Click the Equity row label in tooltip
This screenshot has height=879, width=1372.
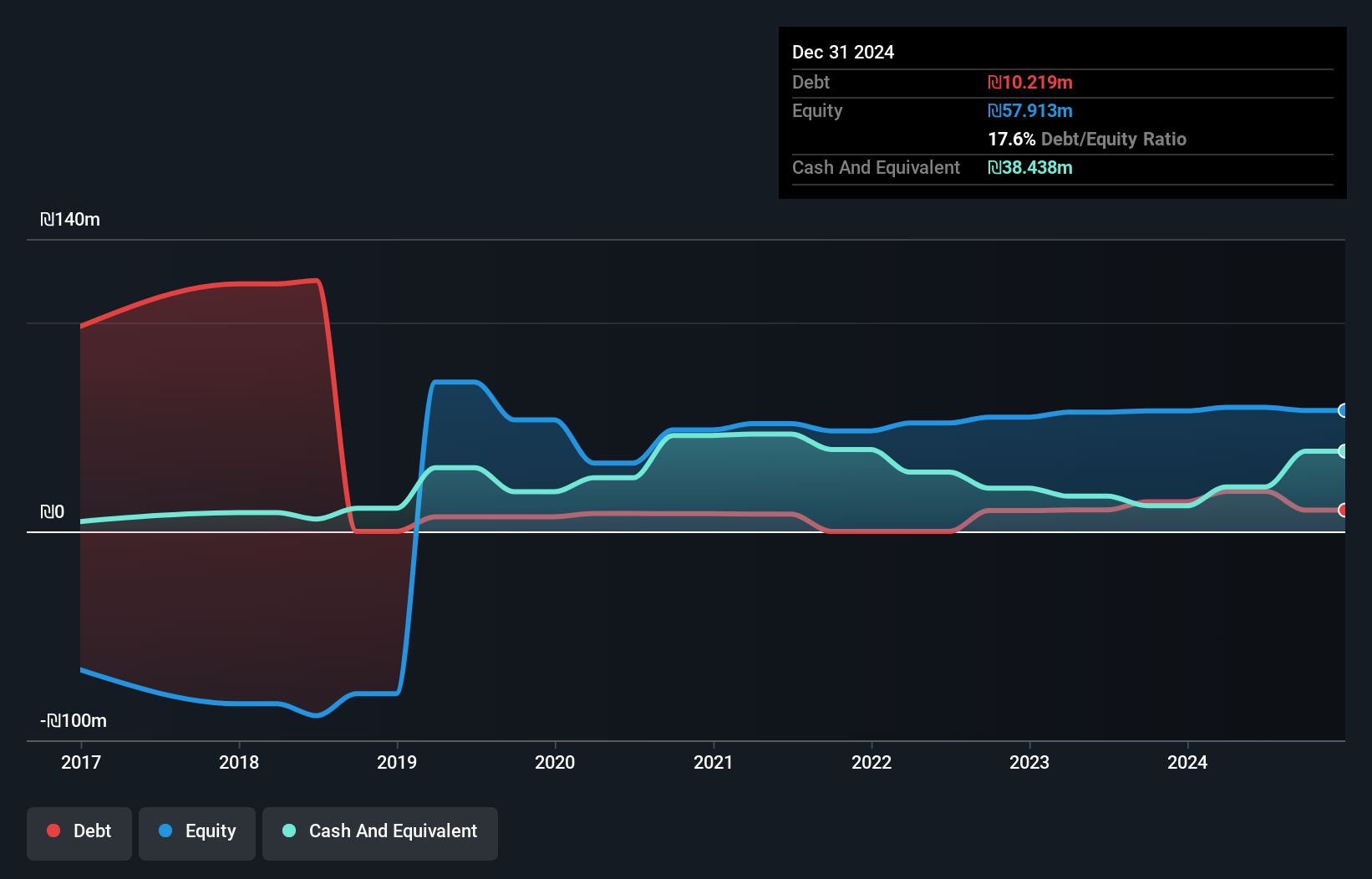tap(817, 110)
